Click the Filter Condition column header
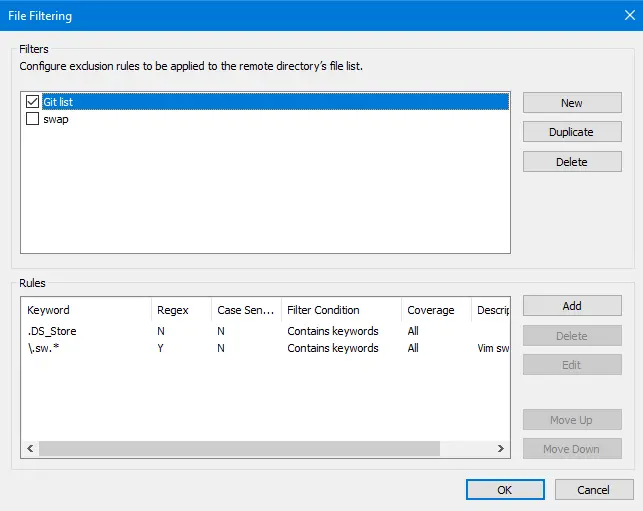 (340, 310)
